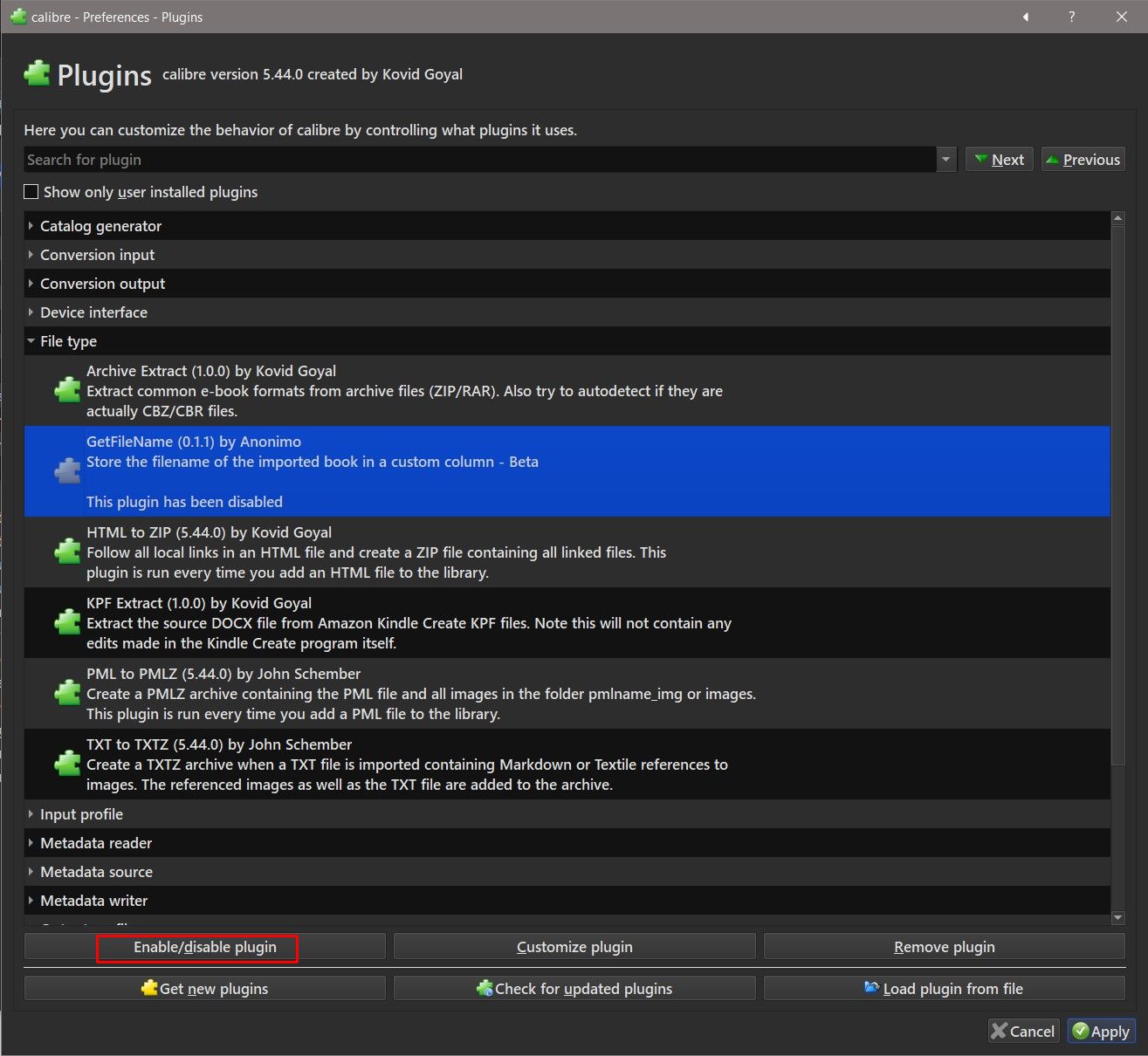Expand the Input profile category
1148x1056 pixels.
[31, 814]
